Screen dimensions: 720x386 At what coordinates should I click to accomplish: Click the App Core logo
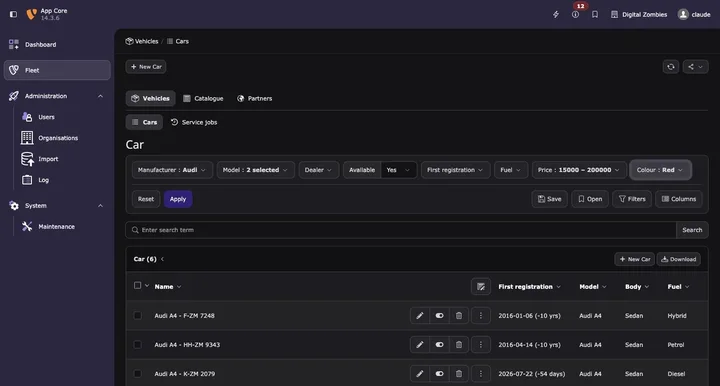(31, 14)
